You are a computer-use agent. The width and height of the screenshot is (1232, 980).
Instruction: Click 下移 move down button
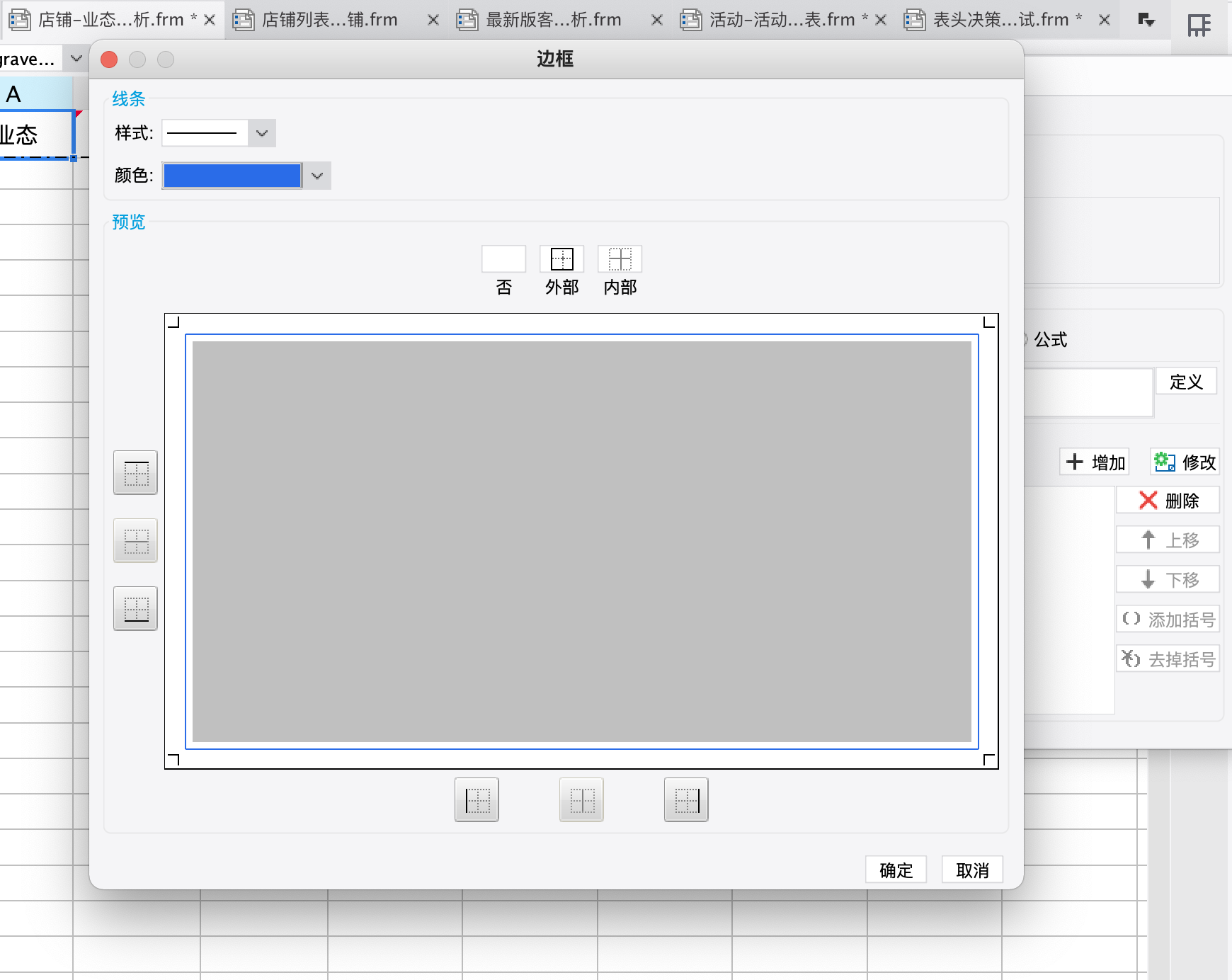tap(1168, 580)
